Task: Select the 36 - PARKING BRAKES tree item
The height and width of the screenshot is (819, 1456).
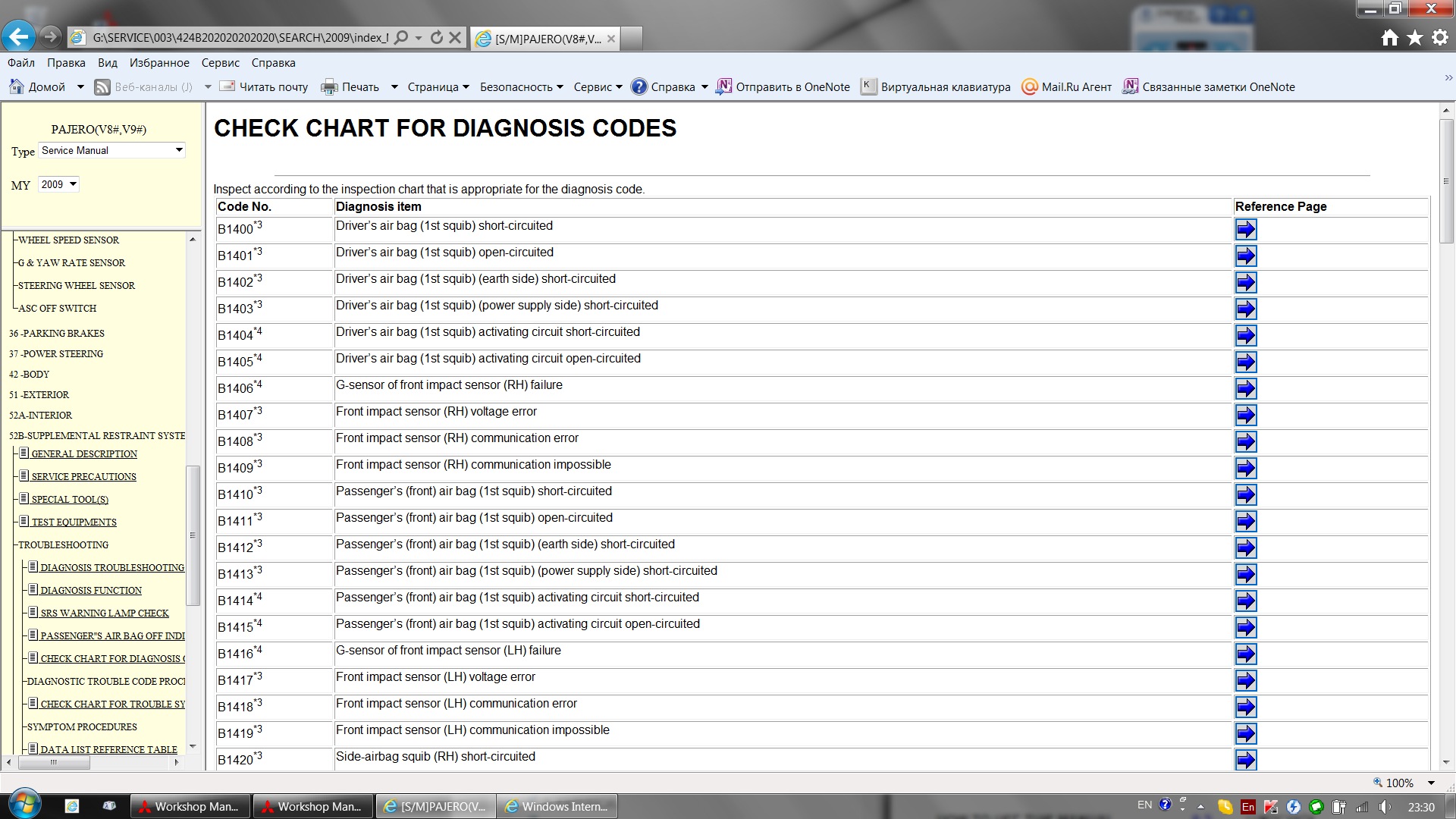Action: [57, 333]
